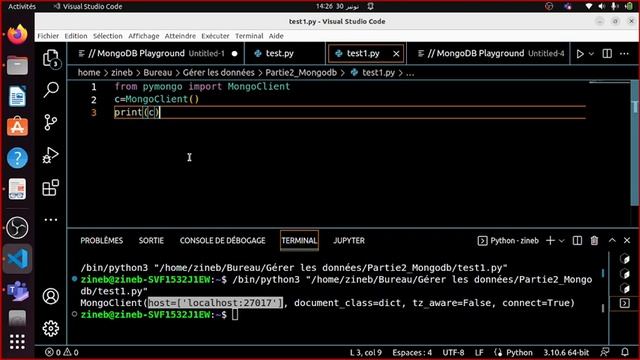The width and height of the screenshot is (640, 360).
Task: Open the Explorer view in activity bar
Action: pyautogui.click(x=51, y=58)
